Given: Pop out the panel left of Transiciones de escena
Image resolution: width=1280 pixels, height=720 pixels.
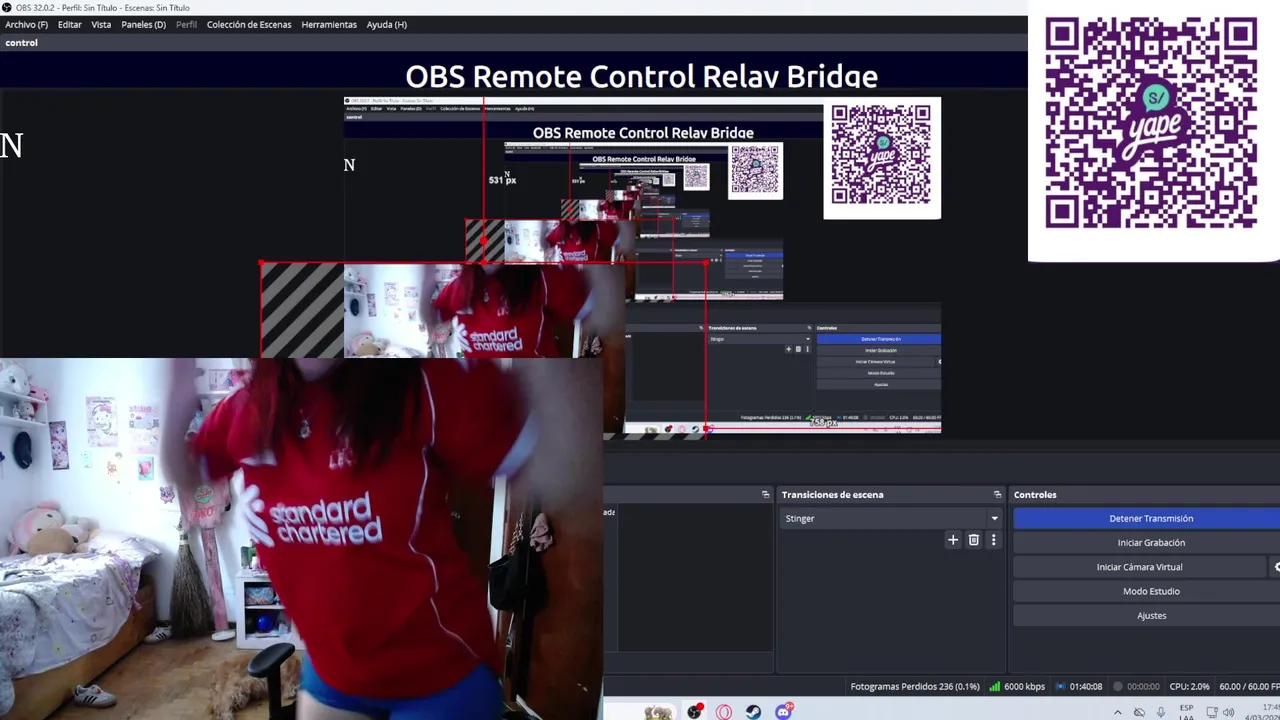Looking at the screenshot, I should (x=766, y=495).
